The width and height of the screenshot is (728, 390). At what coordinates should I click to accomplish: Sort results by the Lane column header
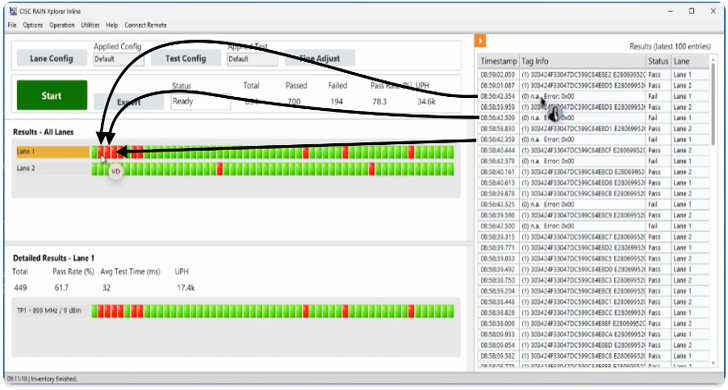coord(690,61)
